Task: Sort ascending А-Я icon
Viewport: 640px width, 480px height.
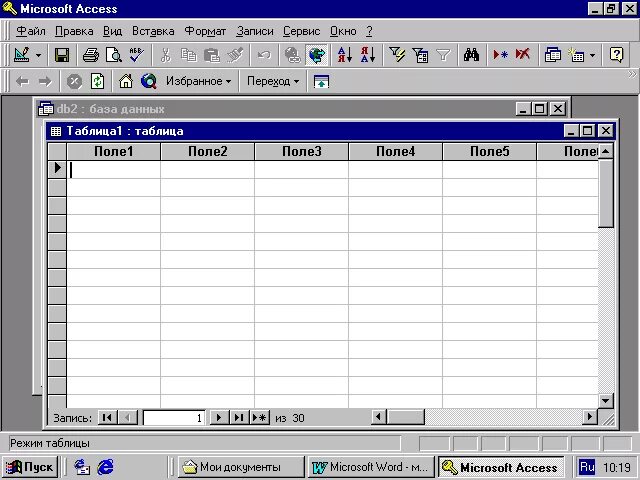Action: [345, 55]
